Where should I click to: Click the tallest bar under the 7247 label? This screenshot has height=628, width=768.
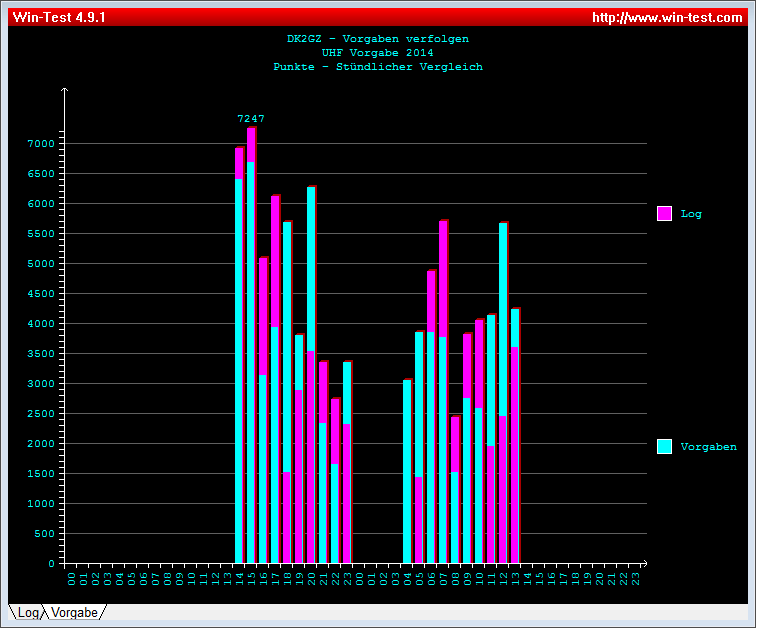pos(252,340)
